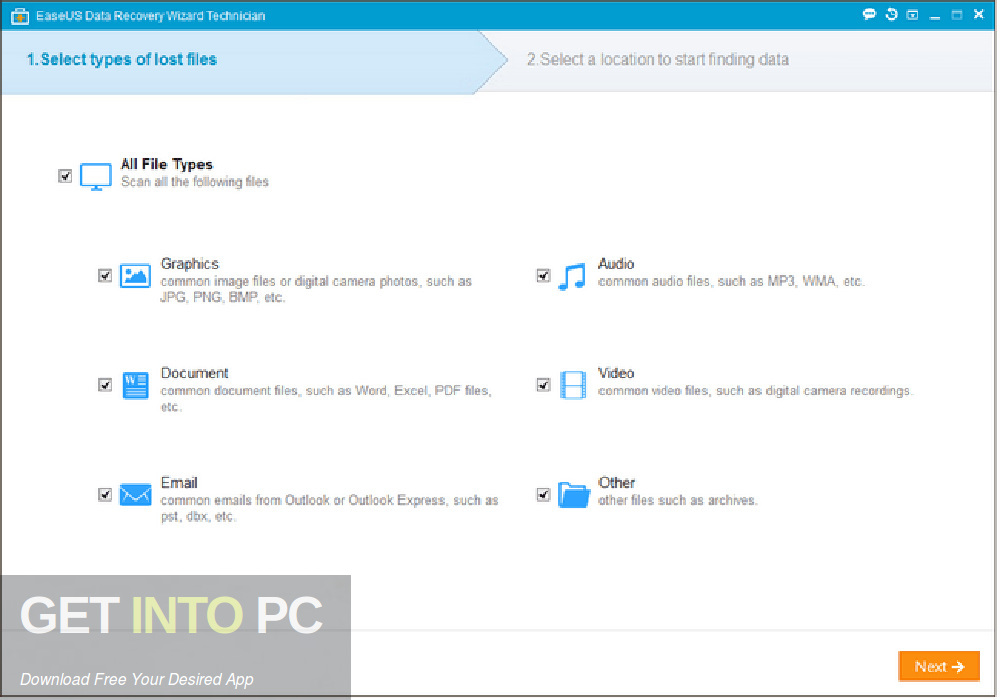Click the 'Document' heading text
The height and width of the screenshot is (700, 1000).
(x=195, y=373)
